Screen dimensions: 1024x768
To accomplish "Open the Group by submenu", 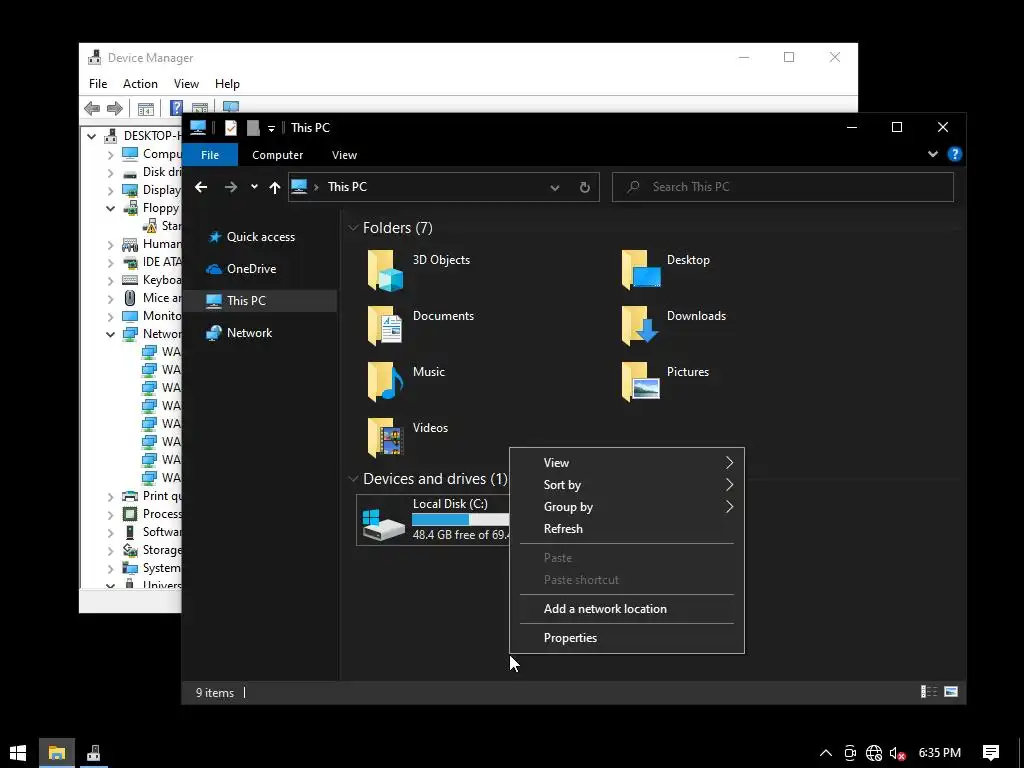I will (627, 507).
